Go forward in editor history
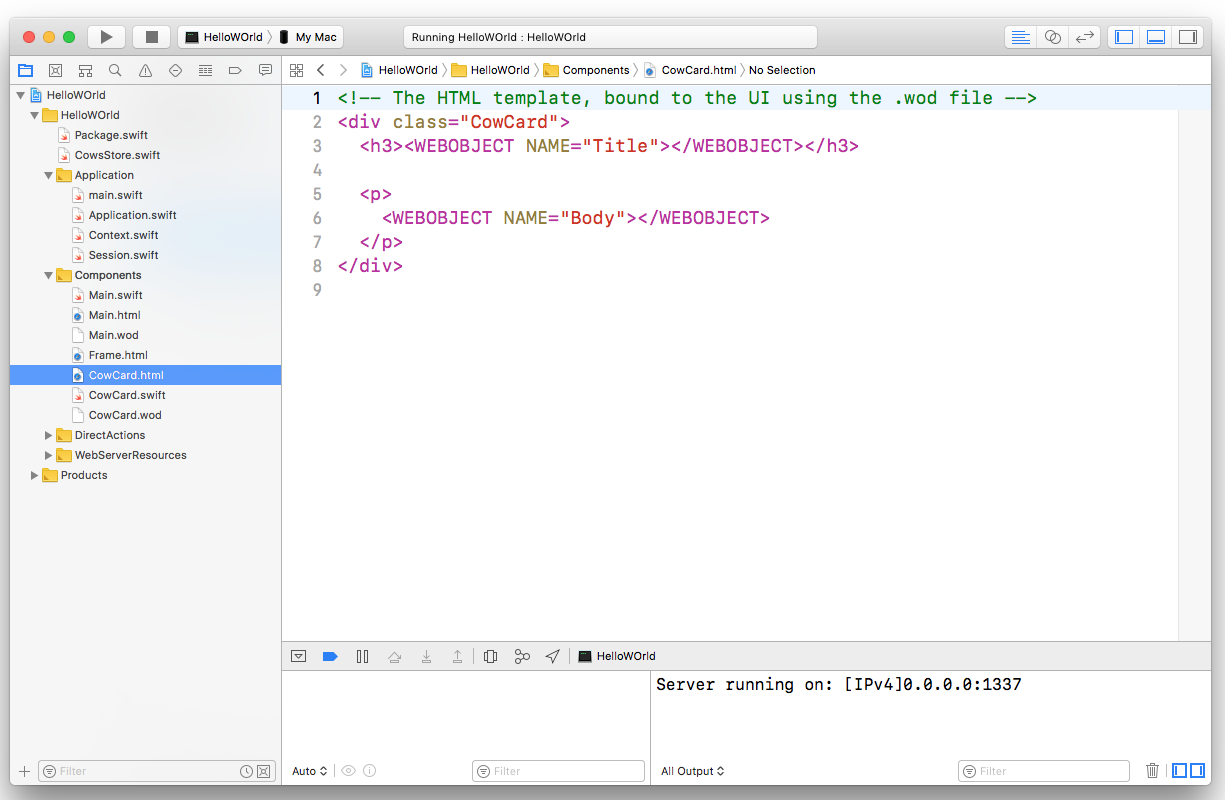This screenshot has width=1225, height=800. (344, 70)
